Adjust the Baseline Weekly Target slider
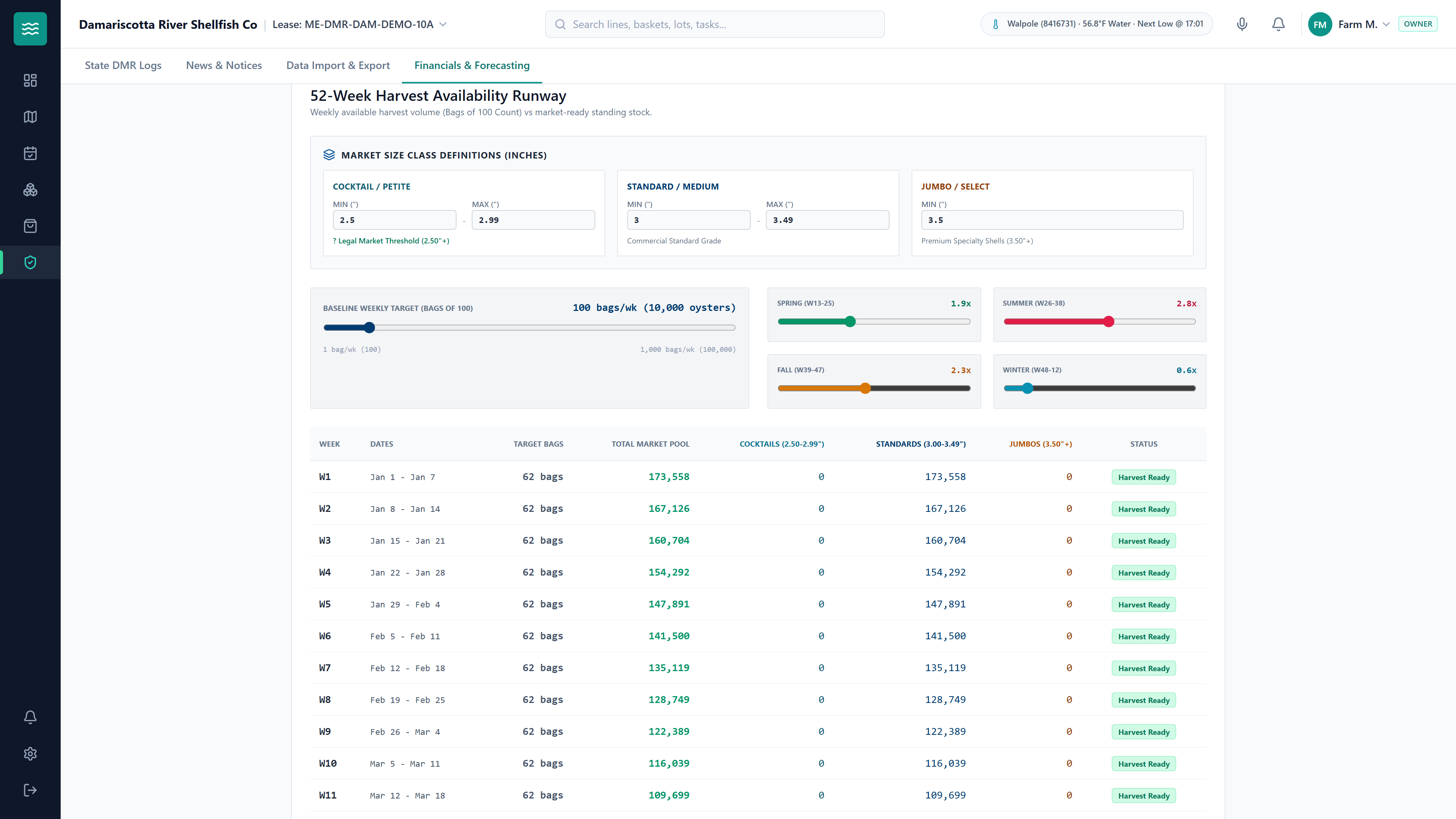This screenshot has width=1456, height=819. coord(529,327)
